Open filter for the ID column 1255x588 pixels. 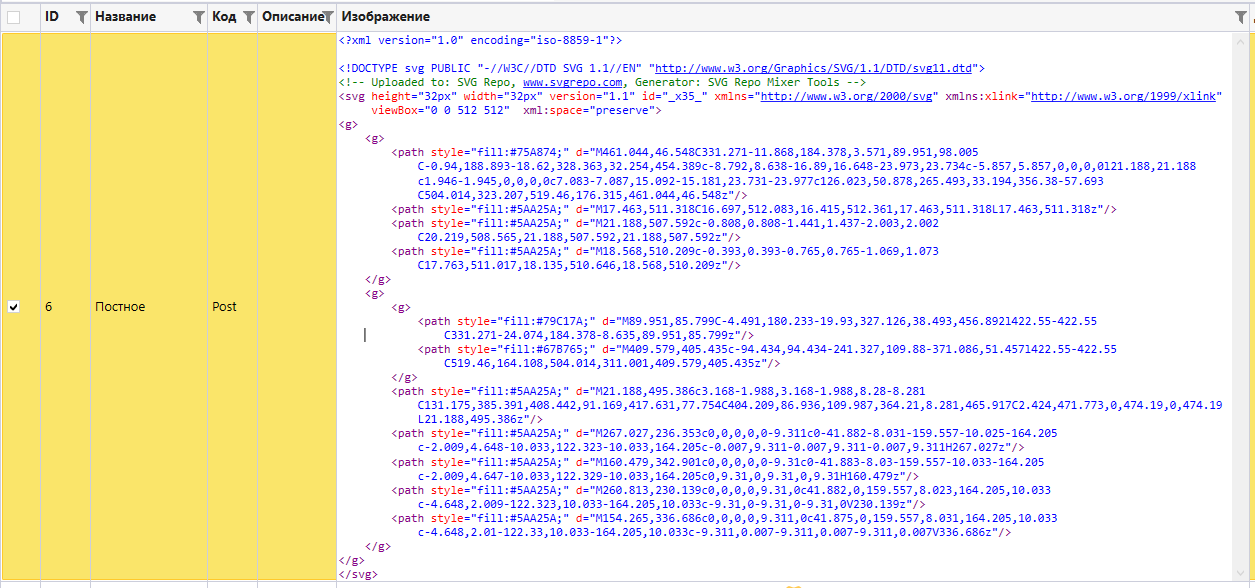click(81, 17)
